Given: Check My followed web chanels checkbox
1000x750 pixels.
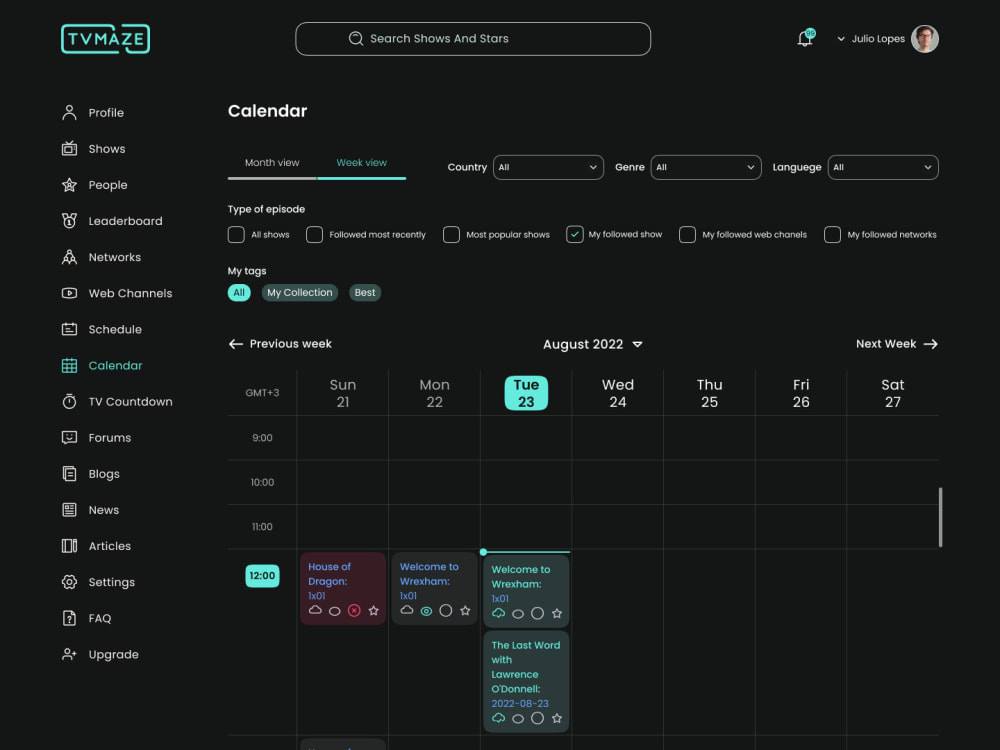Looking at the screenshot, I should point(688,235).
